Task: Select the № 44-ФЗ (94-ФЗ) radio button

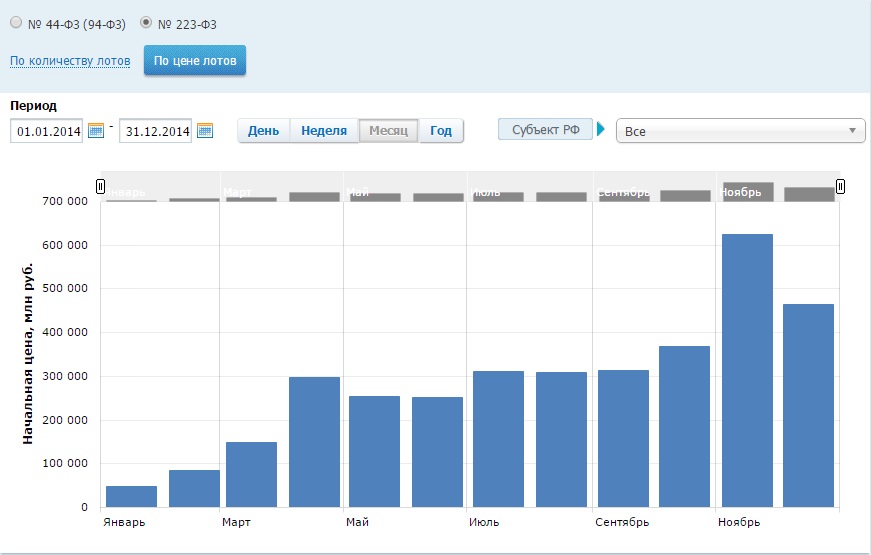Action: click(x=16, y=22)
